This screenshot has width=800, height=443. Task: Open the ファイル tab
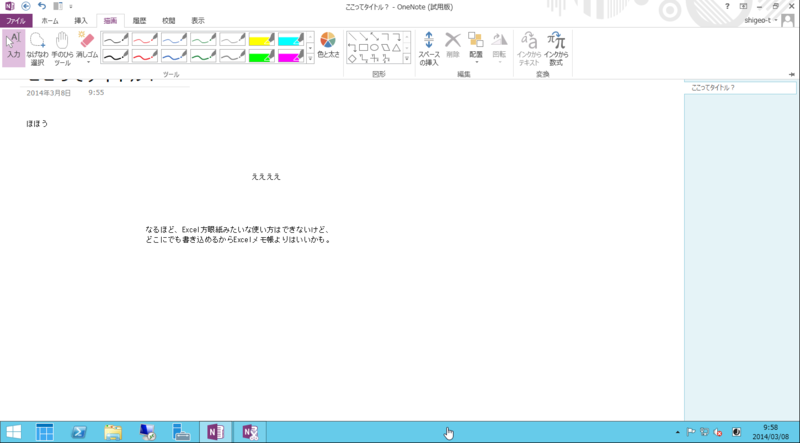(16, 21)
